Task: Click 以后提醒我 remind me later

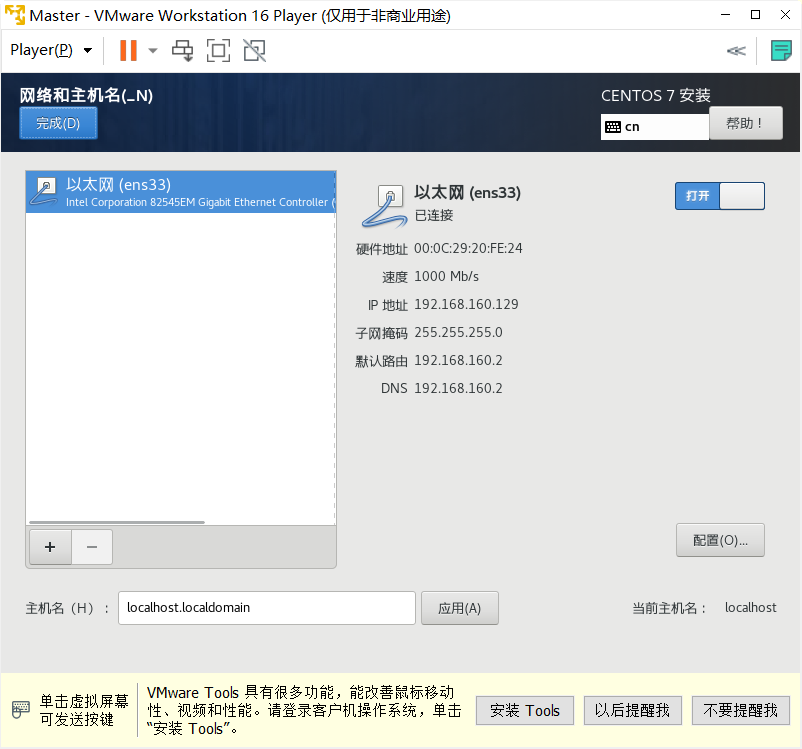Action: coord(633,711)
